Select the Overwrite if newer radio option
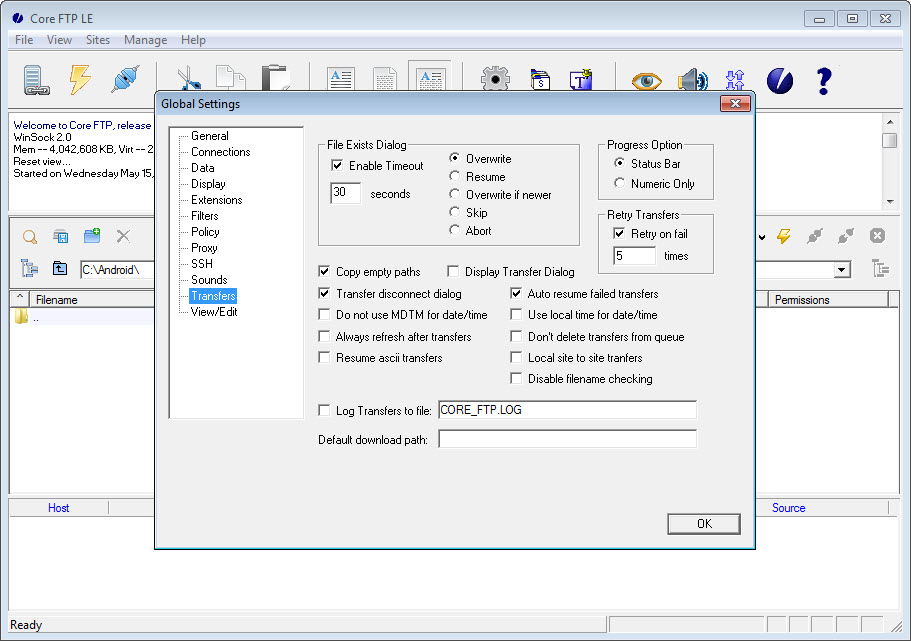The height and width of the screenshot is (641, 911). click(454, 194)
